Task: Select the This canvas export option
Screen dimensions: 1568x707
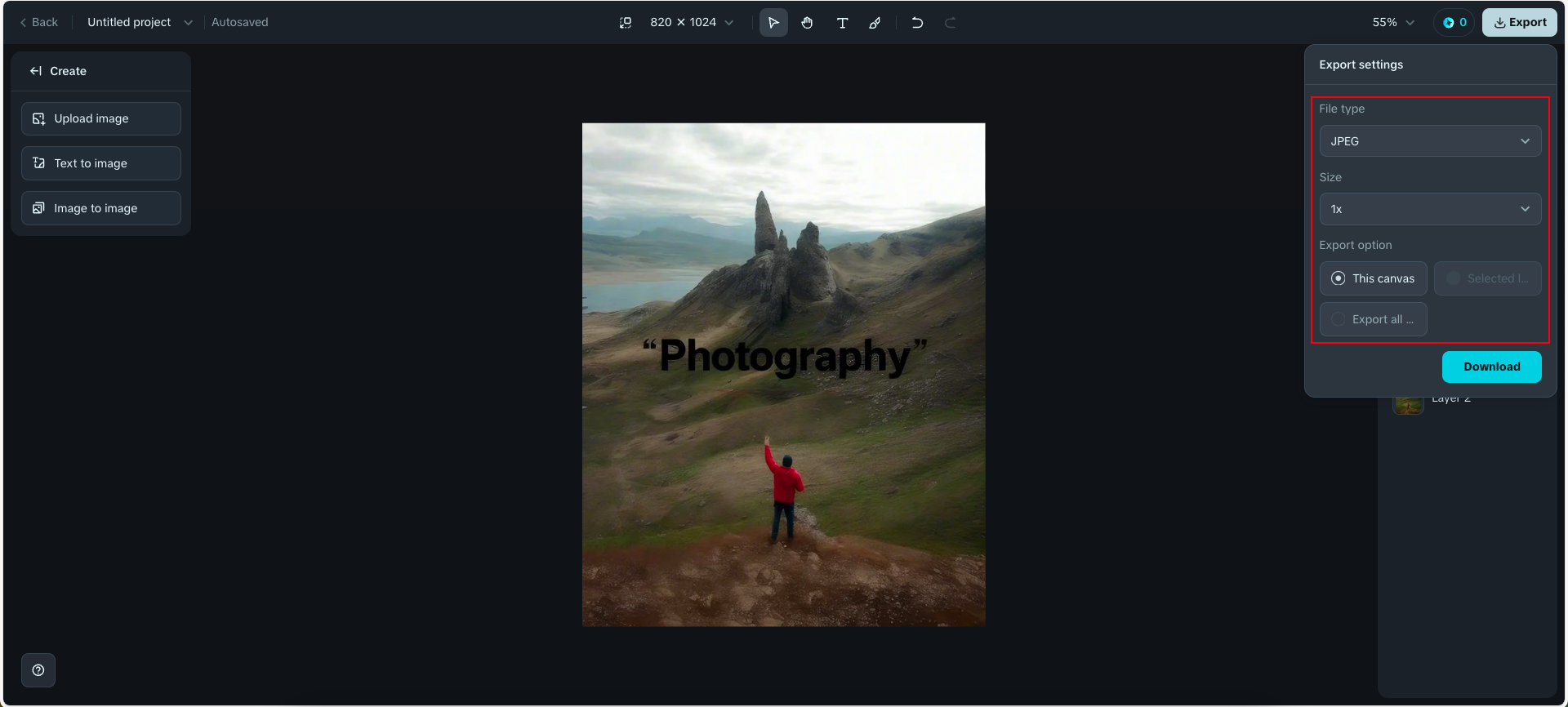Action: pos(1373,278)
